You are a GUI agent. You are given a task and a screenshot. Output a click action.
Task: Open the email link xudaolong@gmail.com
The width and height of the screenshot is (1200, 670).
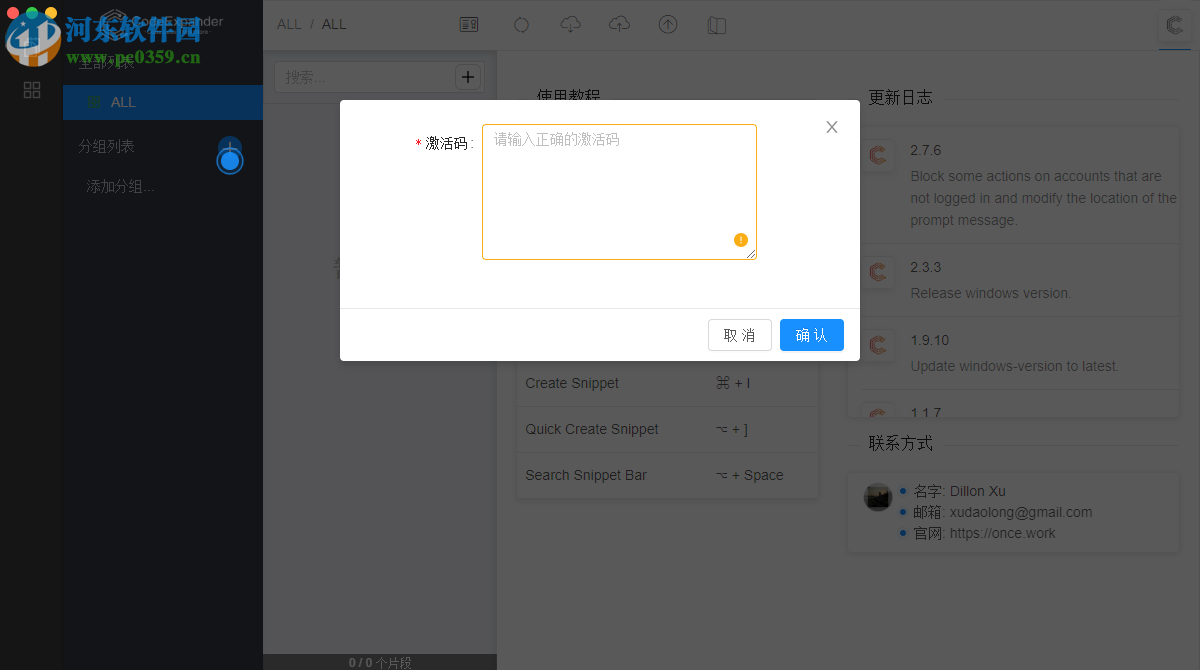point(1022,512)
